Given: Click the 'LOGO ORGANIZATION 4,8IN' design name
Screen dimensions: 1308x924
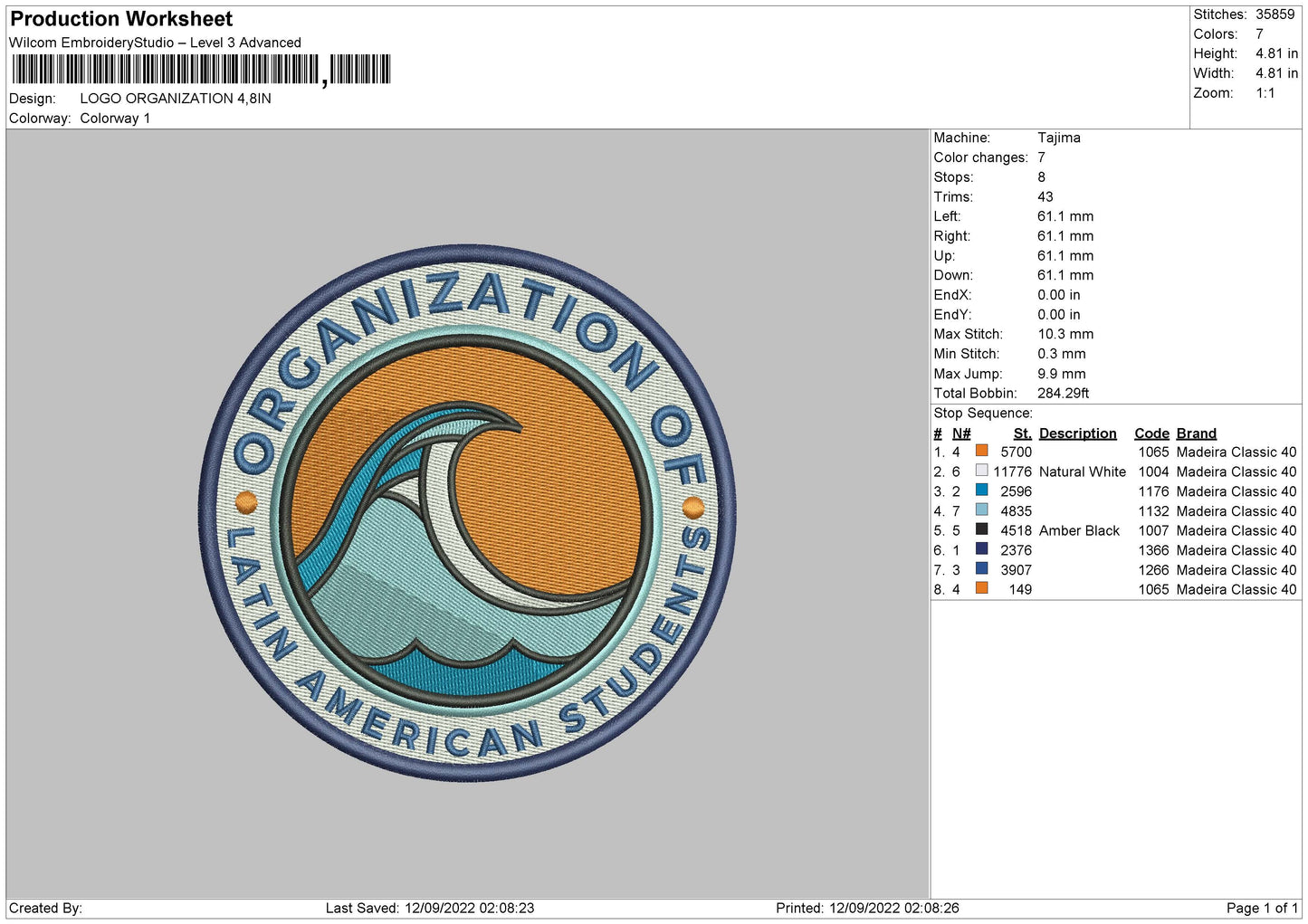Looking at the screenshot, I should click(176, 99).
